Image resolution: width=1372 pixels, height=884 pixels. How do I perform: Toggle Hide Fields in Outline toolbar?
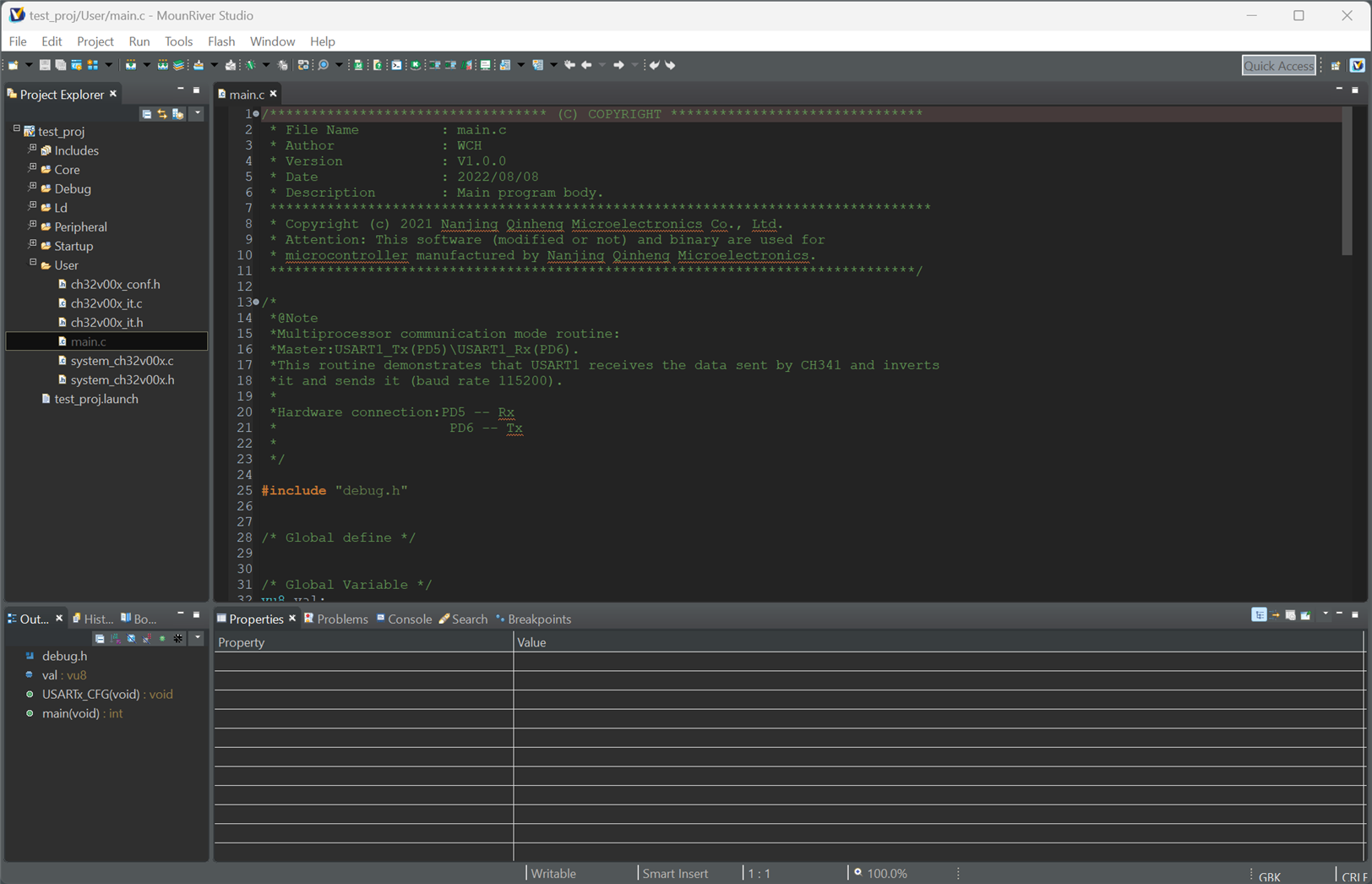click(131, 638)
